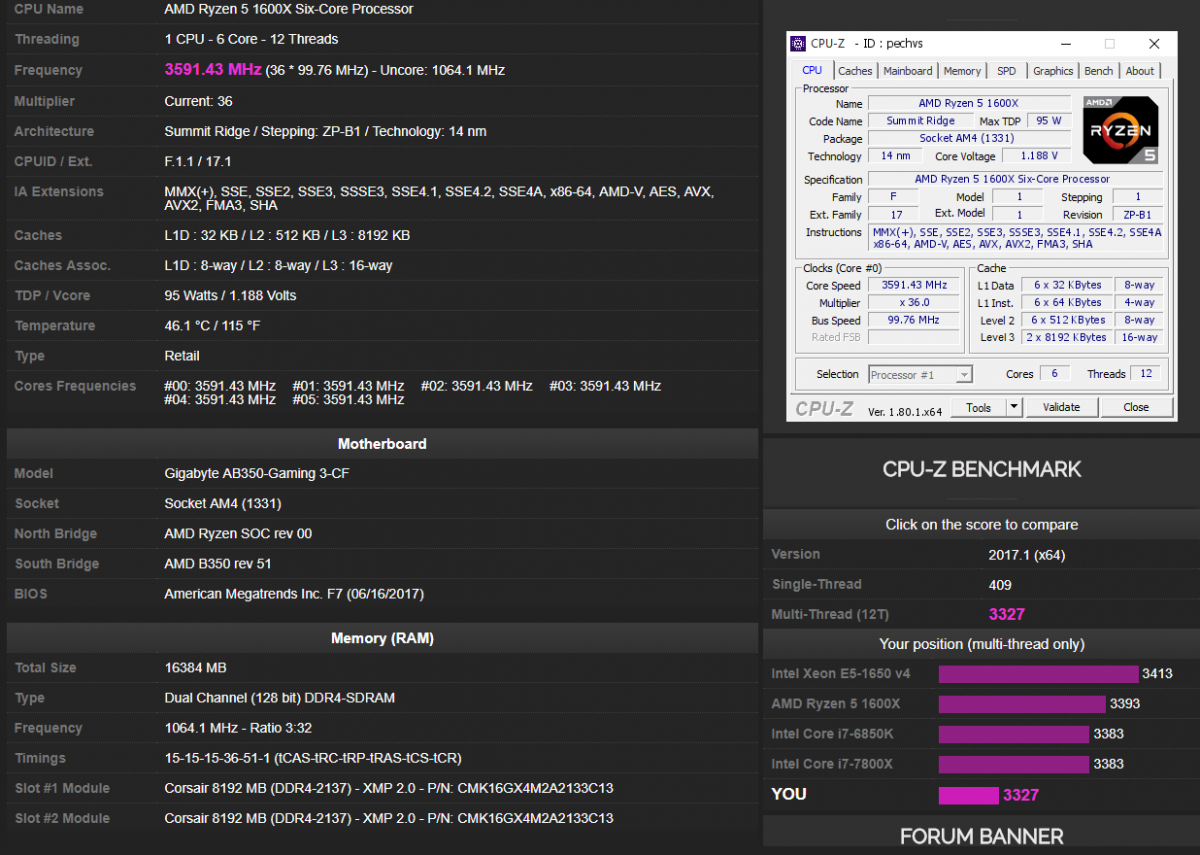
Task: Click Slot #1 Module Corsair value
Action: click(x=389, y=788)
